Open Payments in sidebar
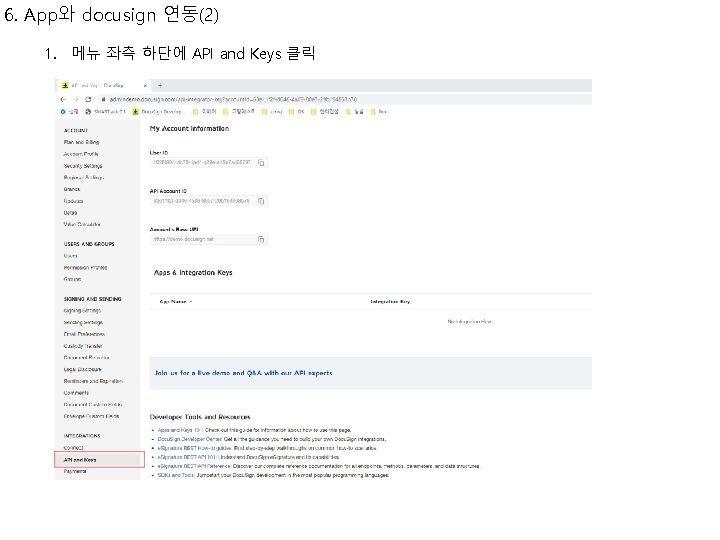Screen dimensions: 720x540 (75, 472)
